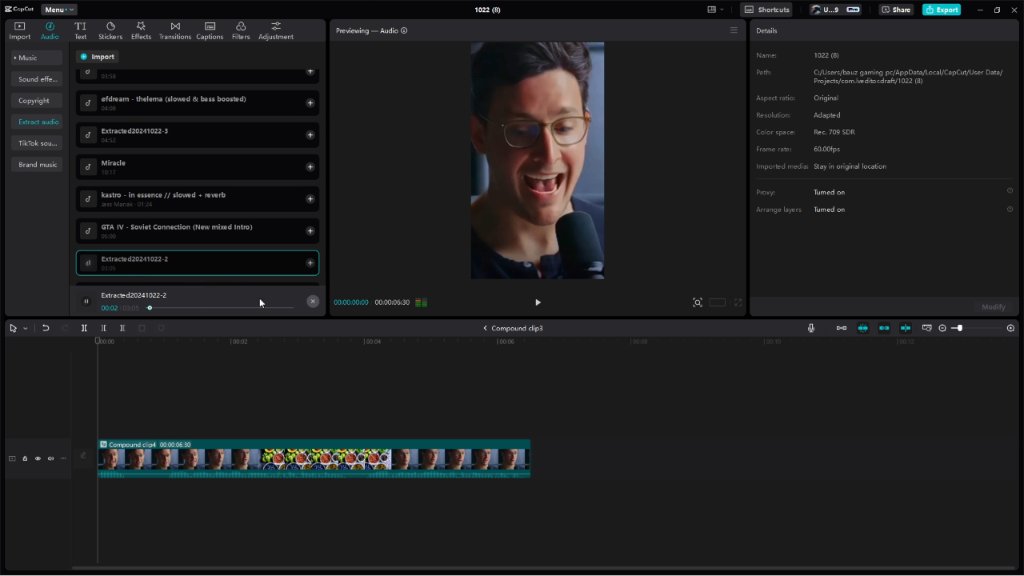Click the Import button in audio panel
1024x576 pixels.
[97, 57]
